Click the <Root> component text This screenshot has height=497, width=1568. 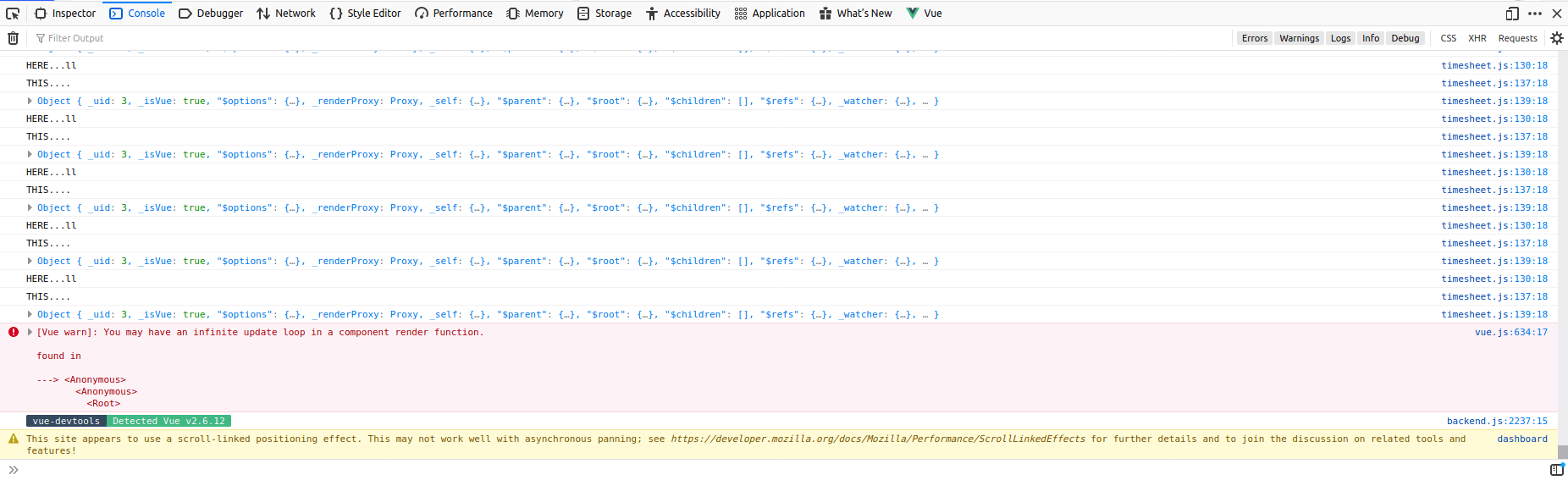[x=103, y=403]
